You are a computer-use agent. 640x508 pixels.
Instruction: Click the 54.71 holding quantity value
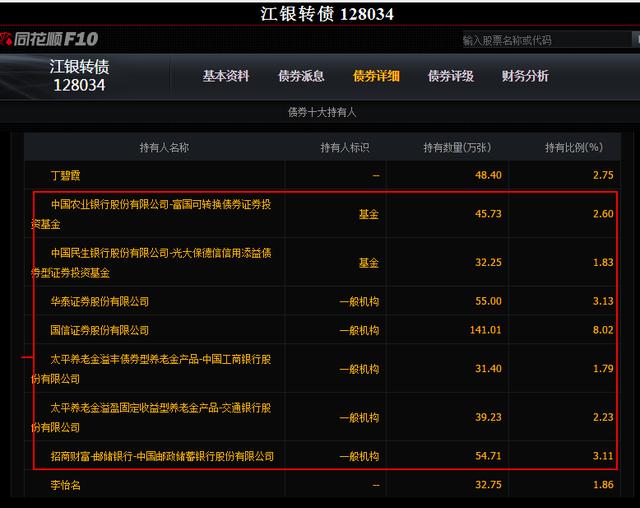(488, 456)
